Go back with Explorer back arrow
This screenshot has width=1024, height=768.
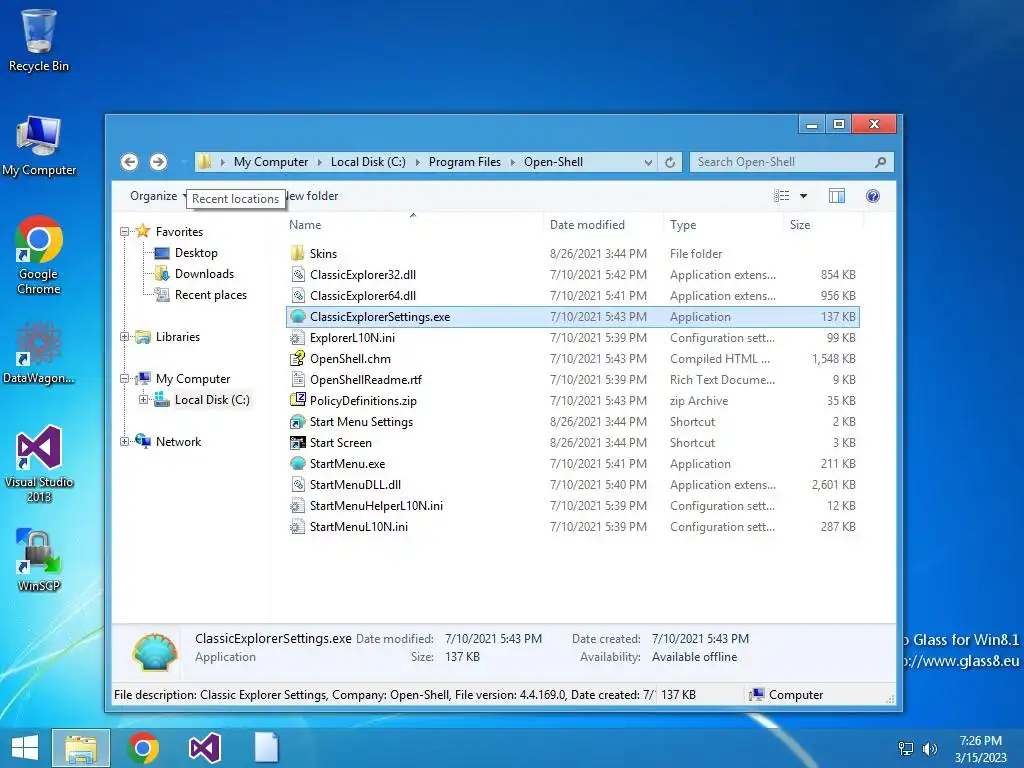129,162
